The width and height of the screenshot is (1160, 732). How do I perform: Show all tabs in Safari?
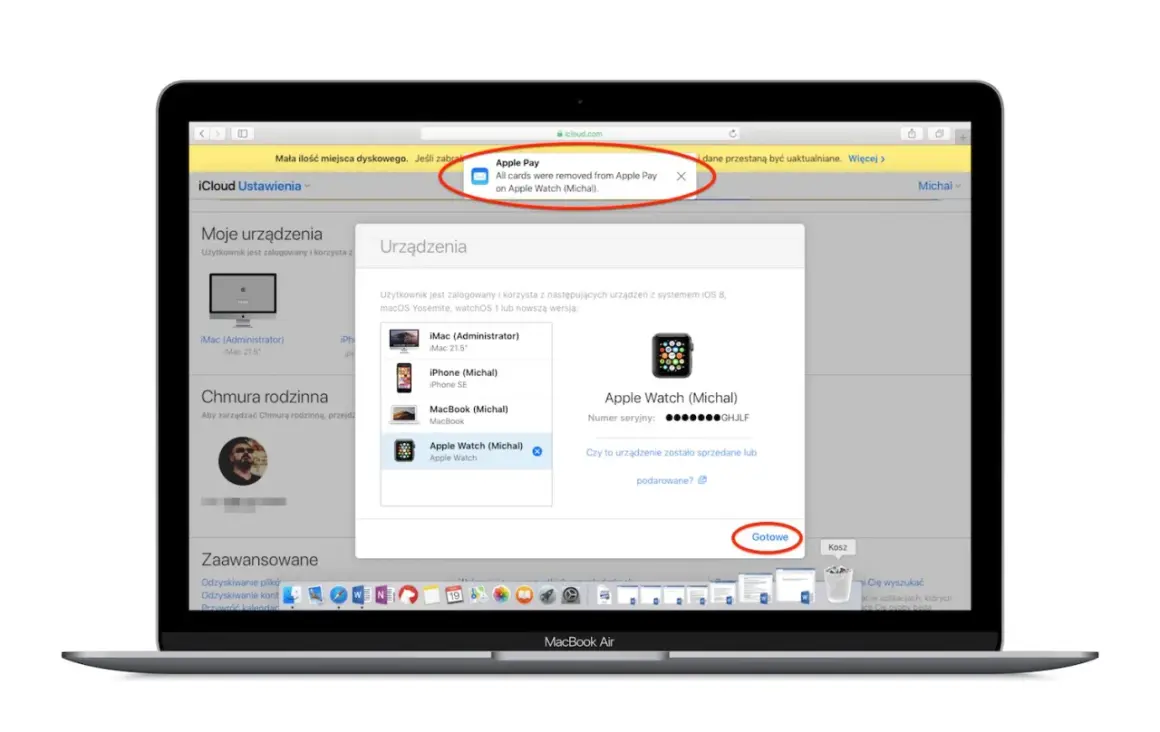pos(939,134)
